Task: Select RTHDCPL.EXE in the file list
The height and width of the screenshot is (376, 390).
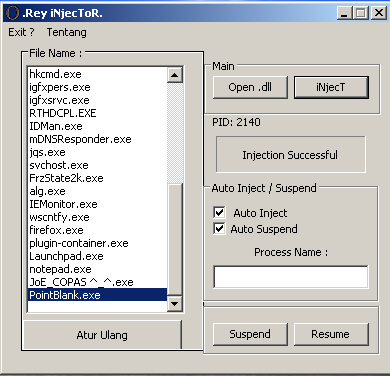Action: click(x=97, y=113)
